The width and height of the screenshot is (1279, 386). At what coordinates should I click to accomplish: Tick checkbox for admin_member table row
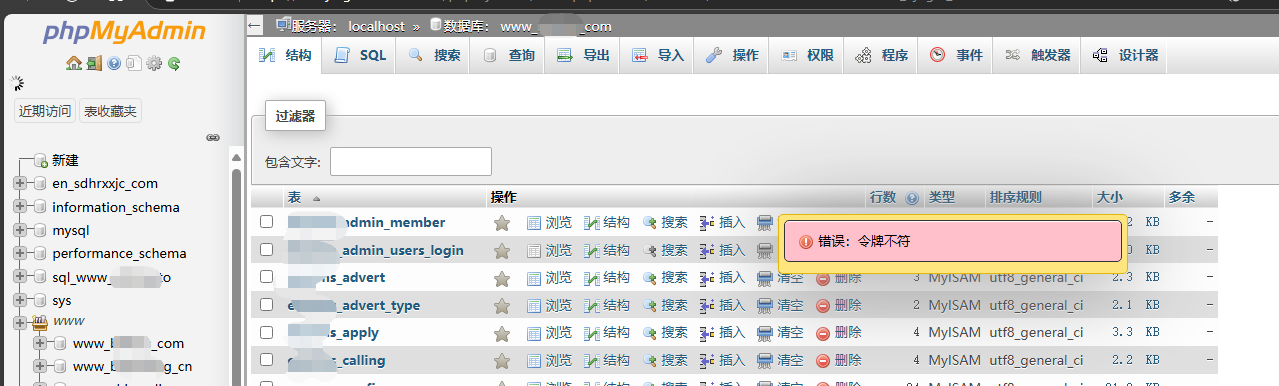[x=267, y=222]
